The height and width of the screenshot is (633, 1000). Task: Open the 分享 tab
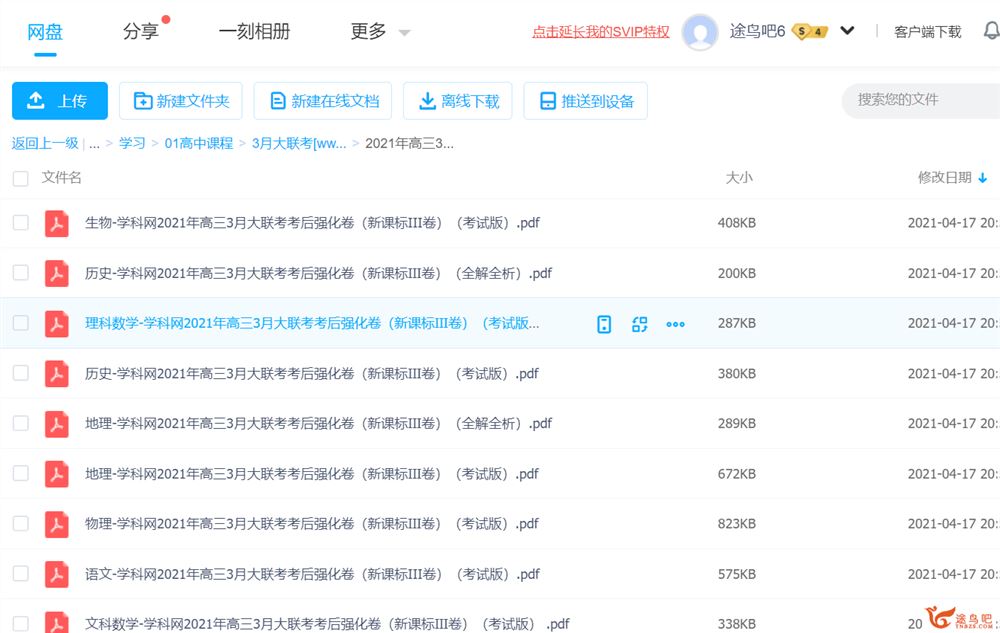click(140, 31)
